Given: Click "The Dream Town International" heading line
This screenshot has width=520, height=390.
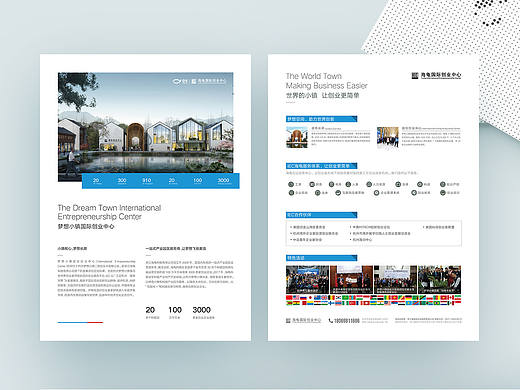Looking at the screenshot, I should point(109,208).
